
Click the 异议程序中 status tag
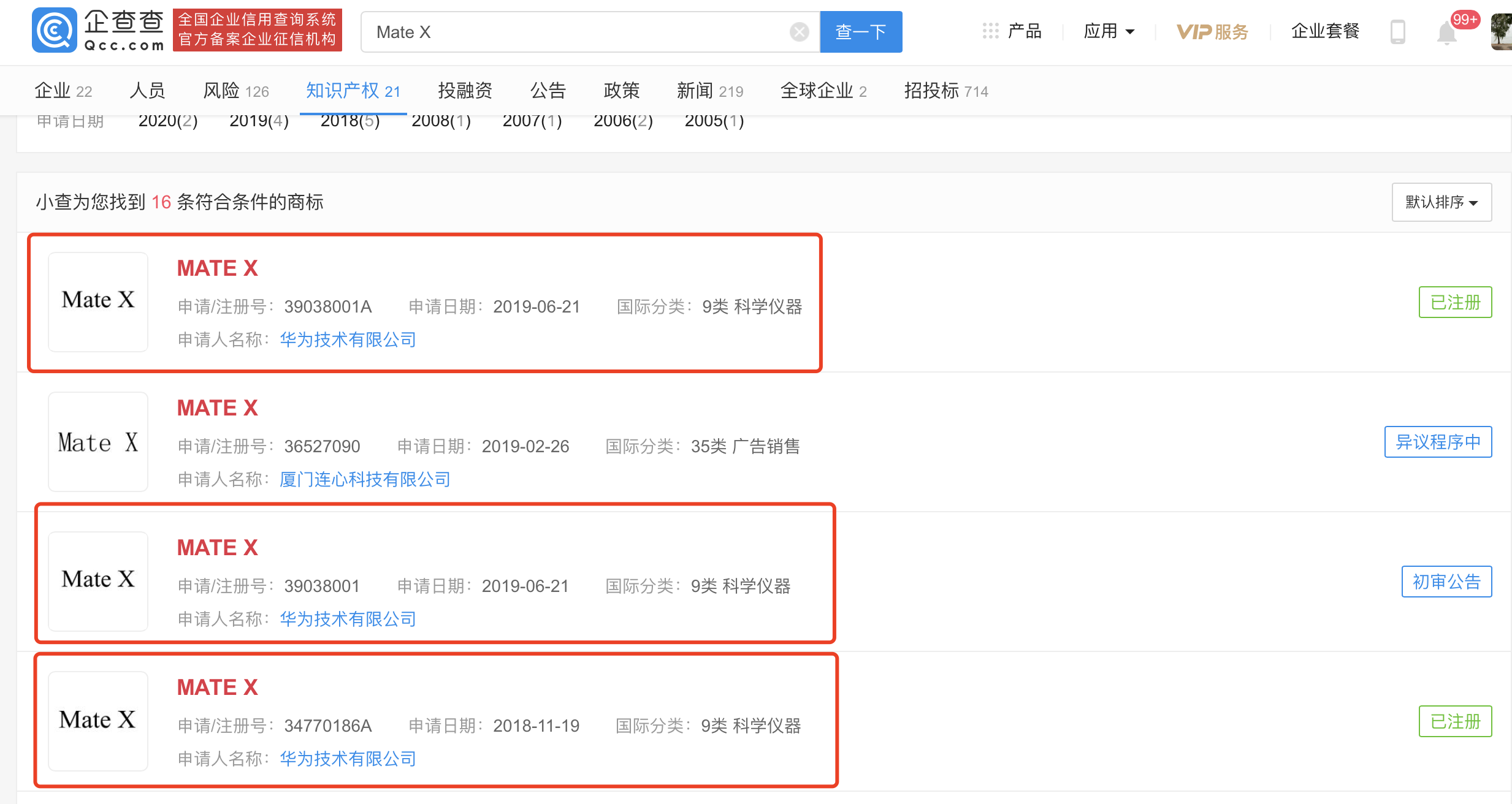(x=1437, y=442)
